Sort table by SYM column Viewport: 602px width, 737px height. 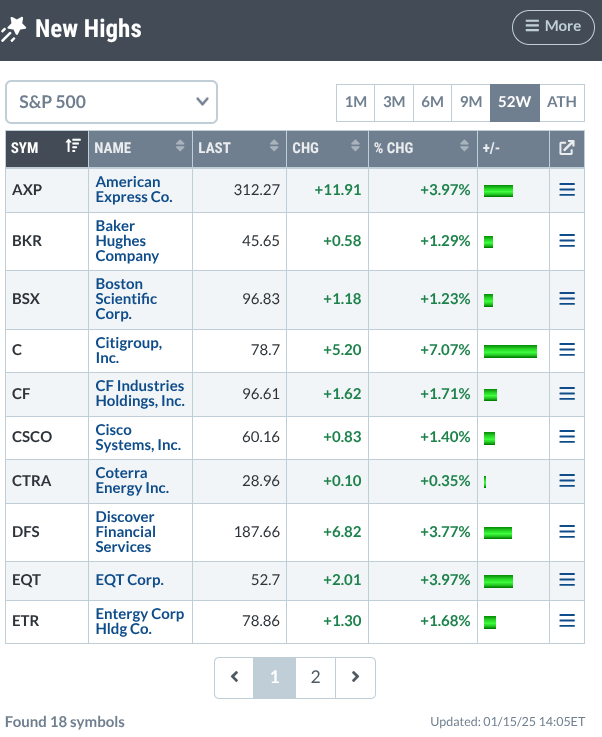[47, 149]
